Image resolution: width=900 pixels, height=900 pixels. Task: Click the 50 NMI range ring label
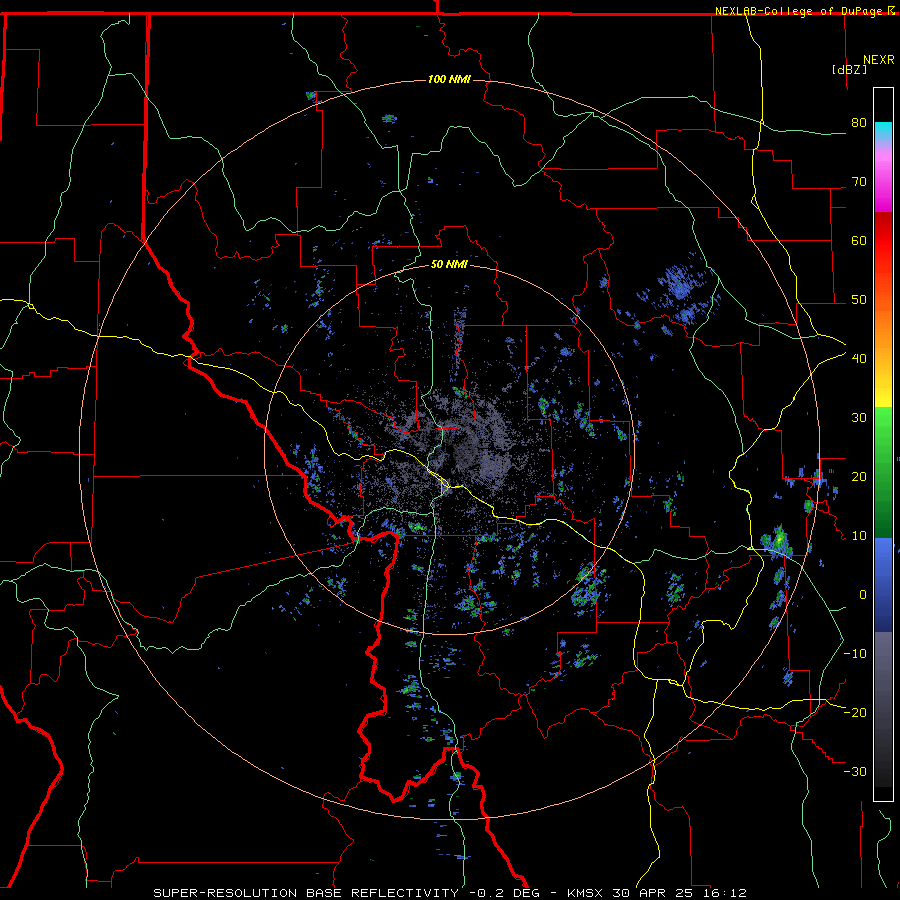pos(449,264)
